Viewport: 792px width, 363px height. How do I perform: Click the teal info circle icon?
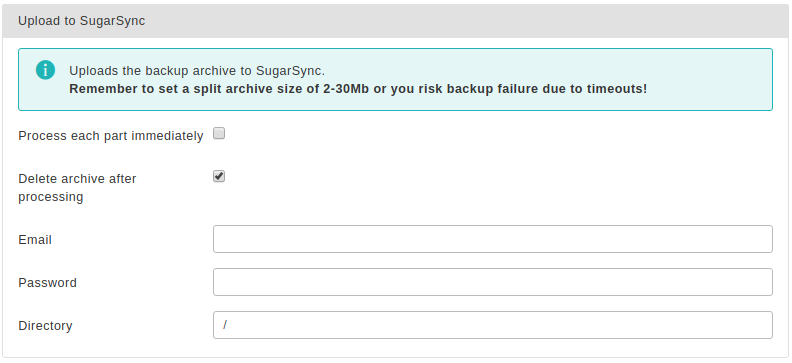(x=45, y=70)
